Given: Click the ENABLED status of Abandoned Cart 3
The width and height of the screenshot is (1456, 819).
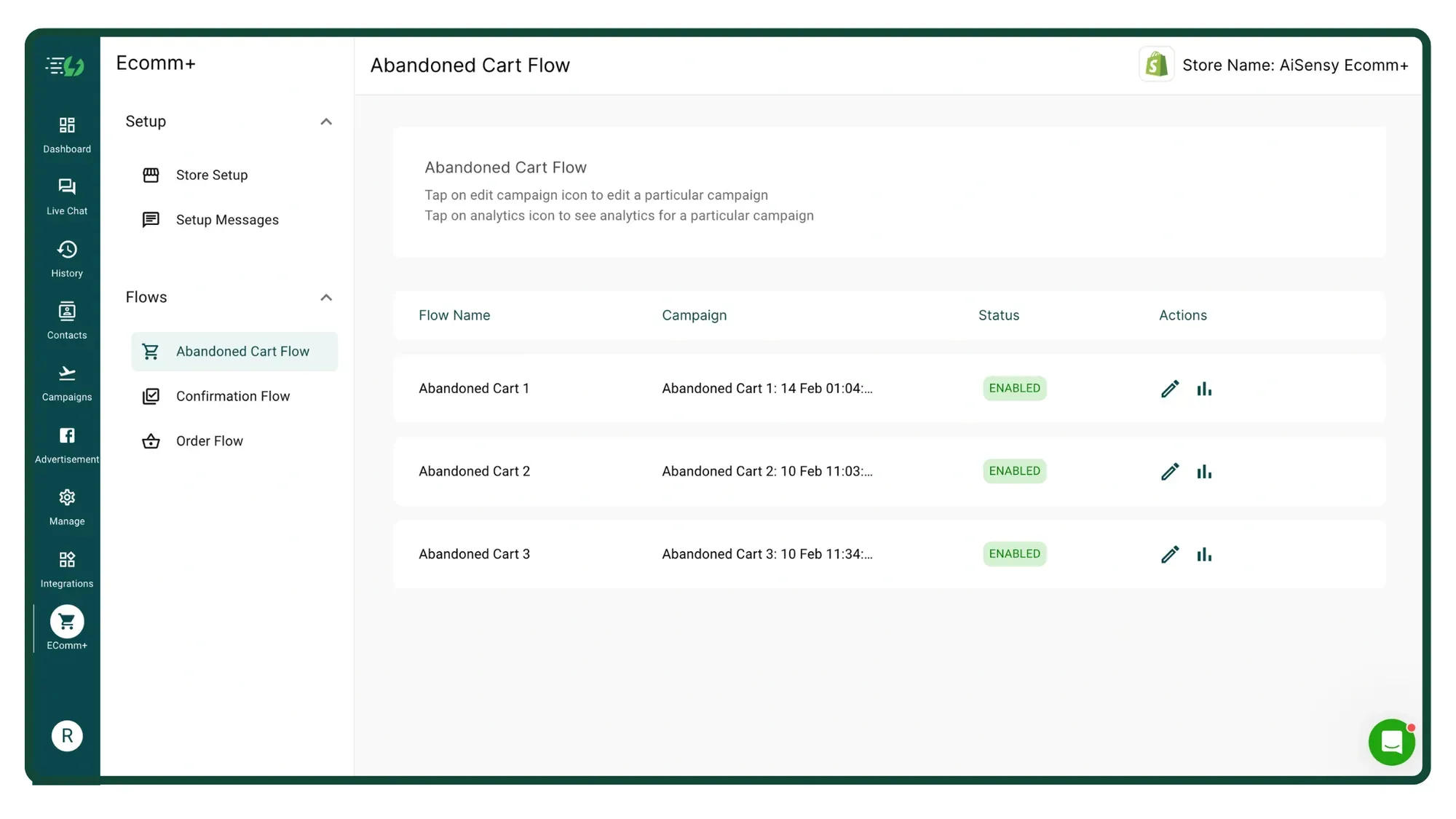Looking at the screenshot, I should (x=1014, y=553).
